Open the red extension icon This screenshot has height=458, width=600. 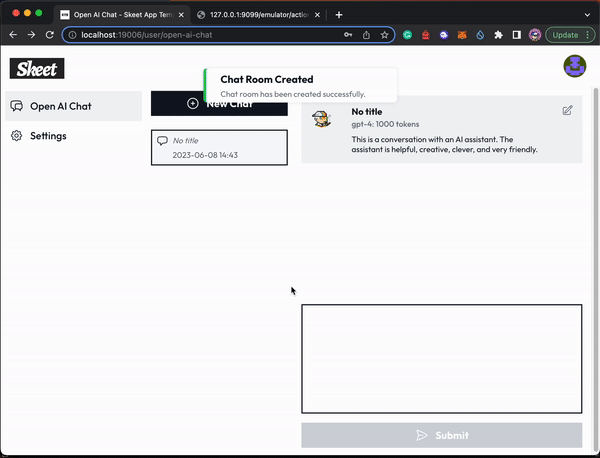pos(426,35)
